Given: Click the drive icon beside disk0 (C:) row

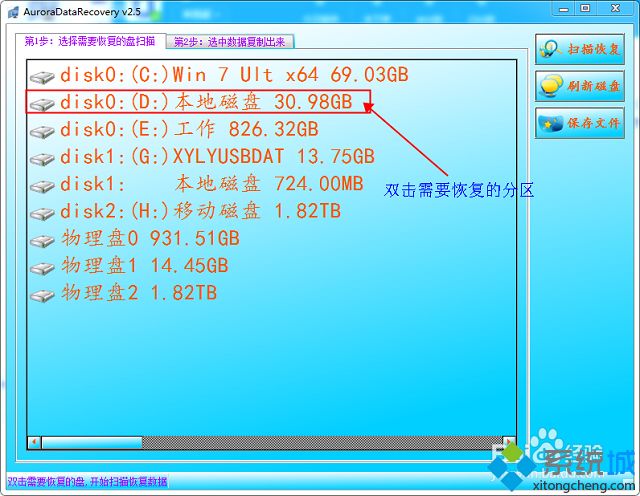Looking at the screenshot, I should pos(42,77).
